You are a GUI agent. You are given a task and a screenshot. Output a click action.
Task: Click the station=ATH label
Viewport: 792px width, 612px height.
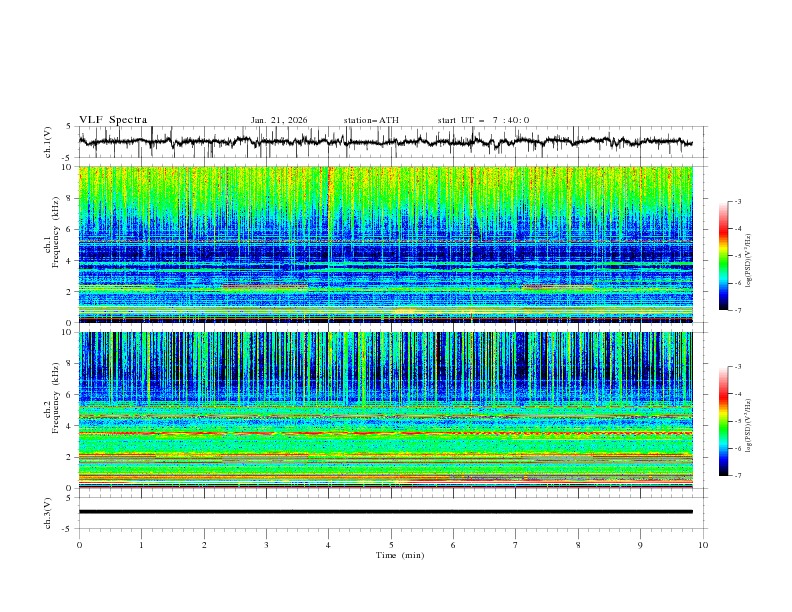click(371, 120)
